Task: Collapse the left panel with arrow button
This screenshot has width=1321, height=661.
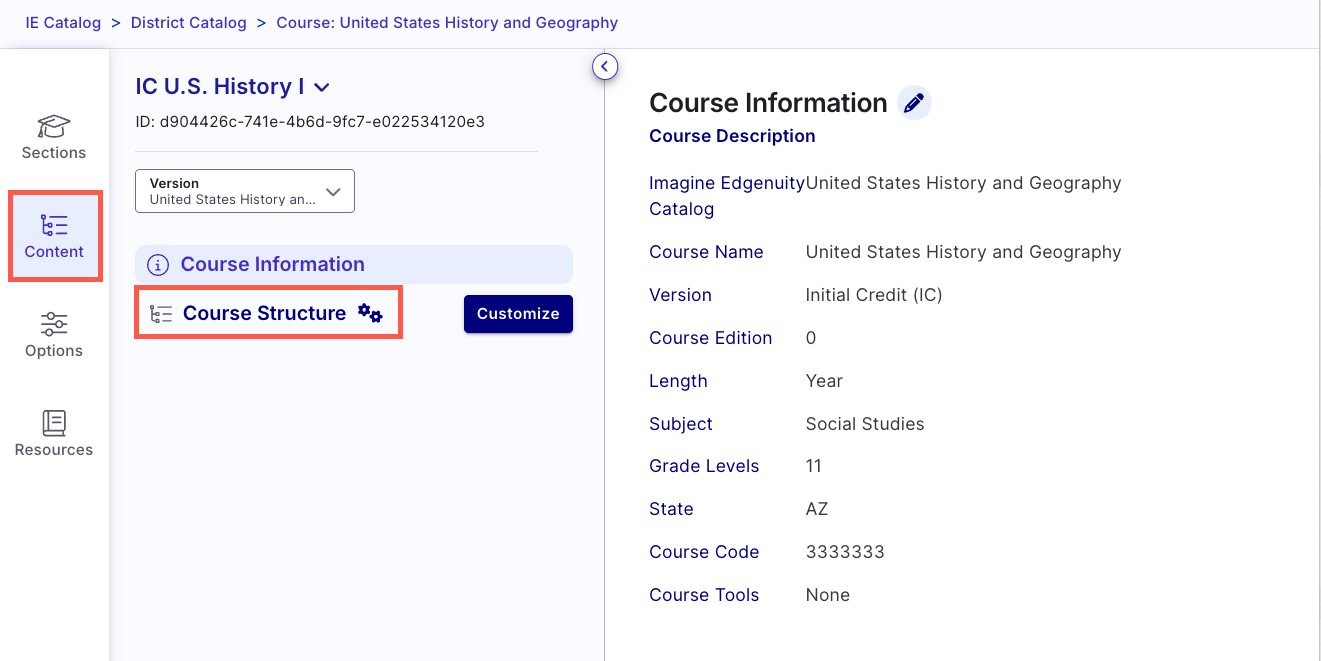Action: pos(605,67)
